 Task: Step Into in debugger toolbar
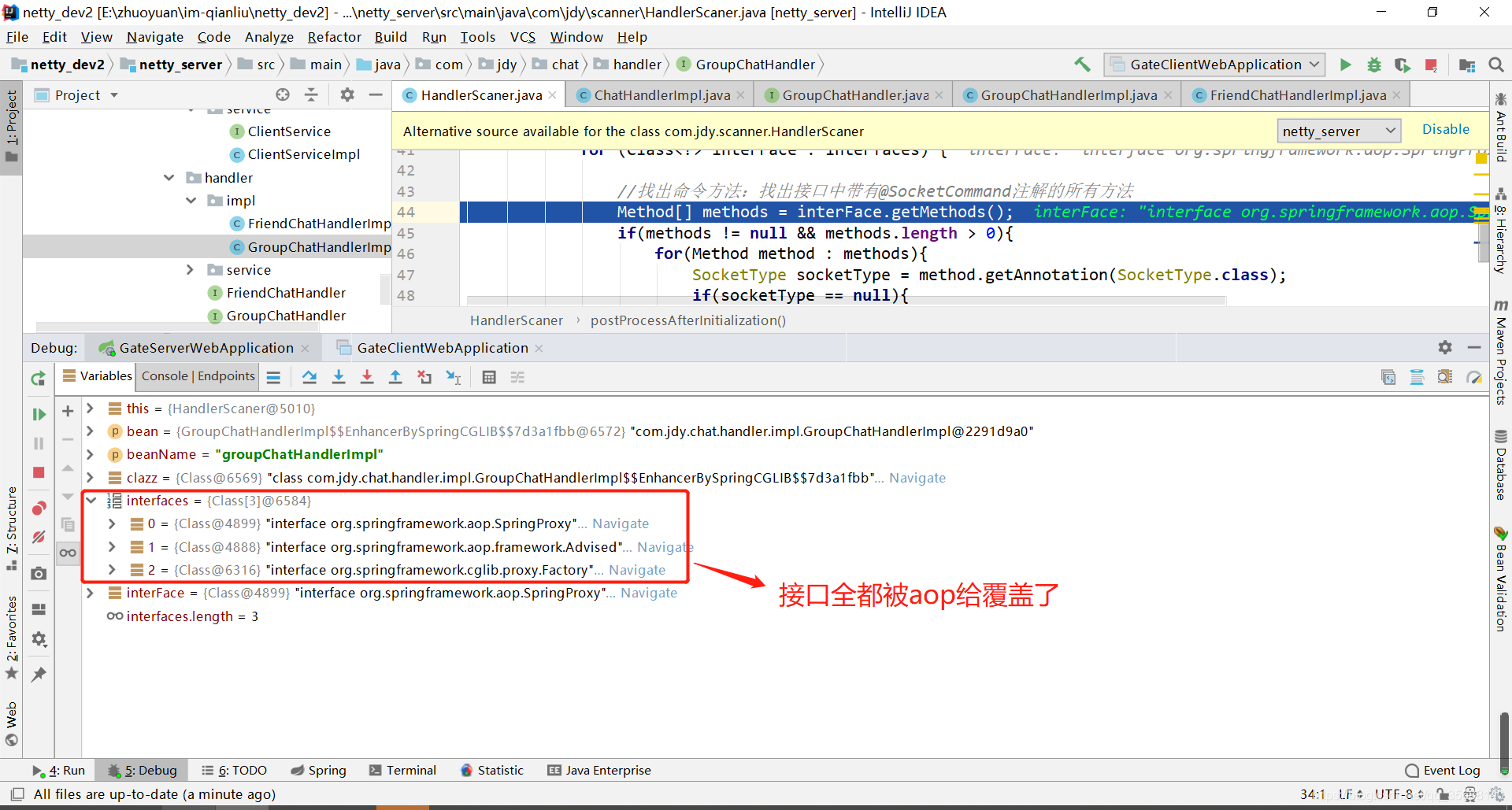[339, 377]
